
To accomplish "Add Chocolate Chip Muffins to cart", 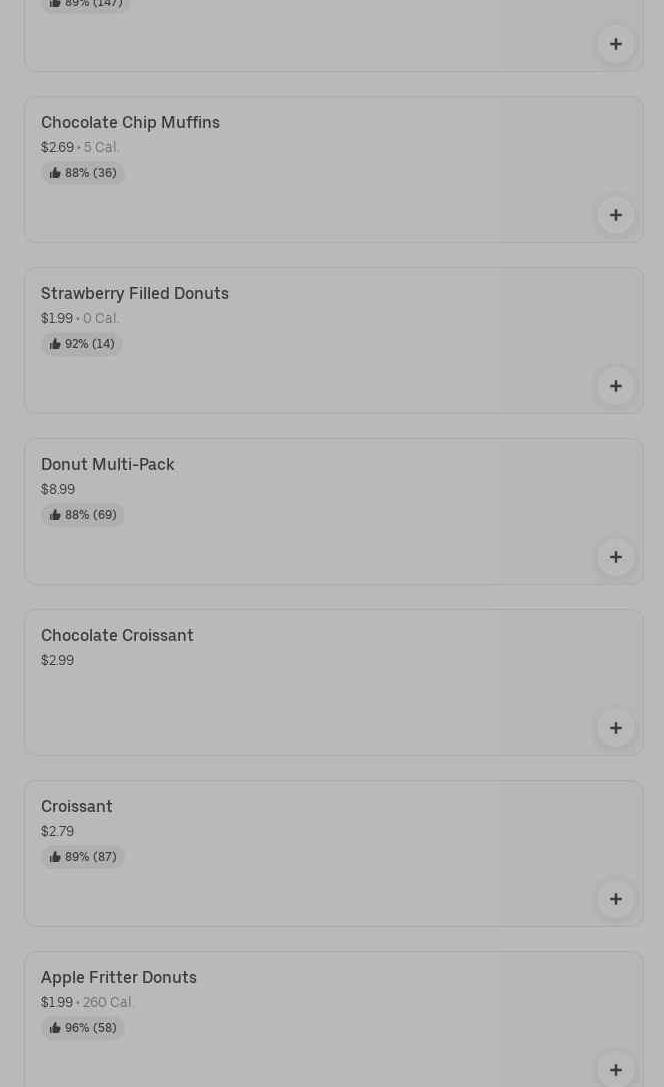I will pos(615,215).
